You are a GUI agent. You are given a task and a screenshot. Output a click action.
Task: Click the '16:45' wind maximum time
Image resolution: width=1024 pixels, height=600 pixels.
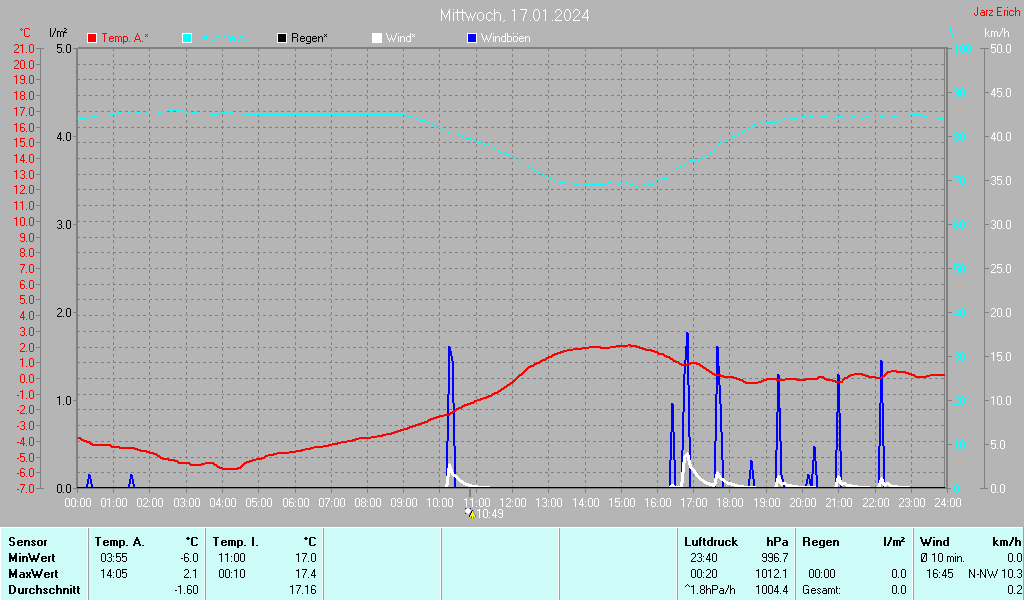click(x=939, y=574)
